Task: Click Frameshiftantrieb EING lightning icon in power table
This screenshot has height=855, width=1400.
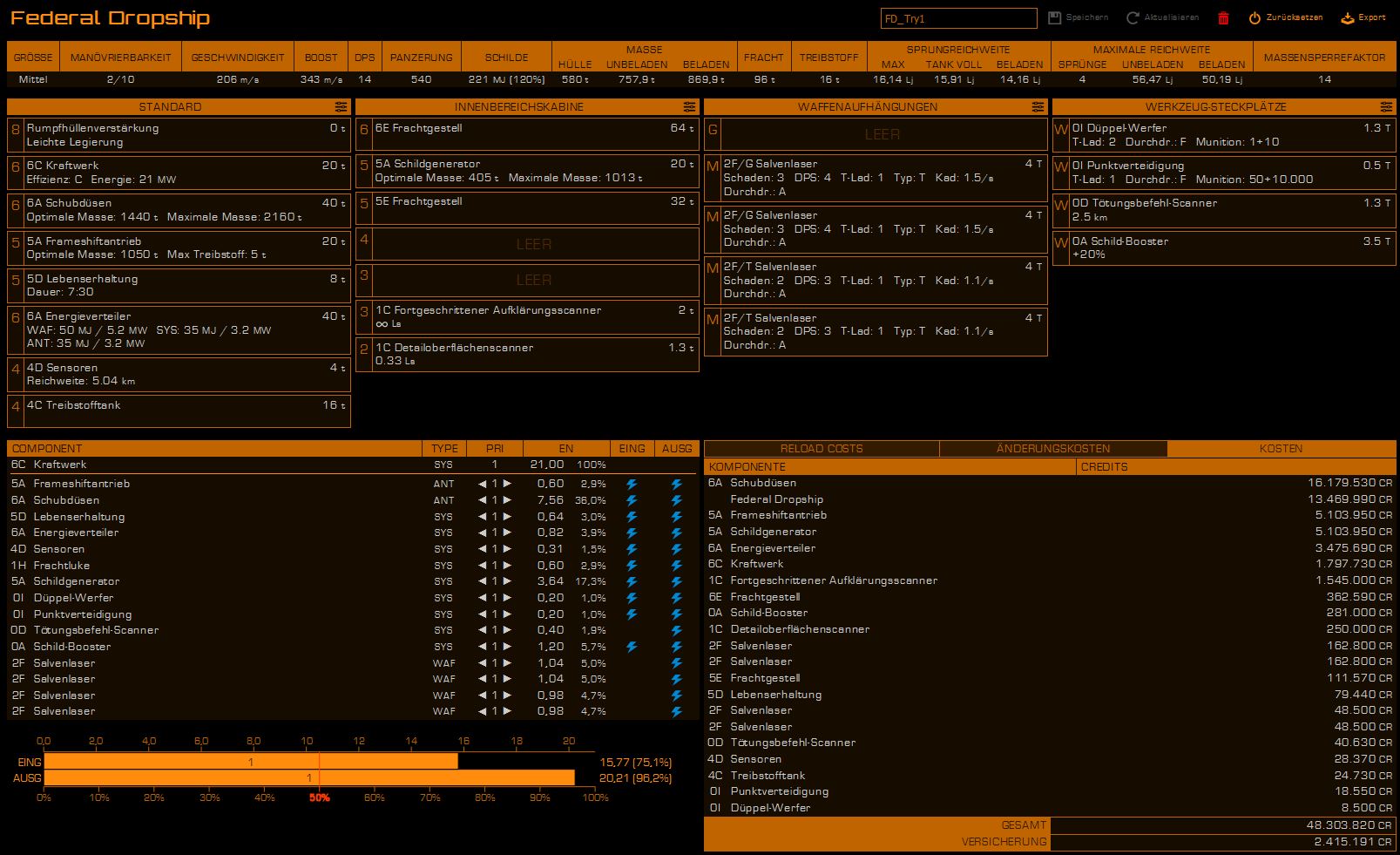Action: click(632, 484)
